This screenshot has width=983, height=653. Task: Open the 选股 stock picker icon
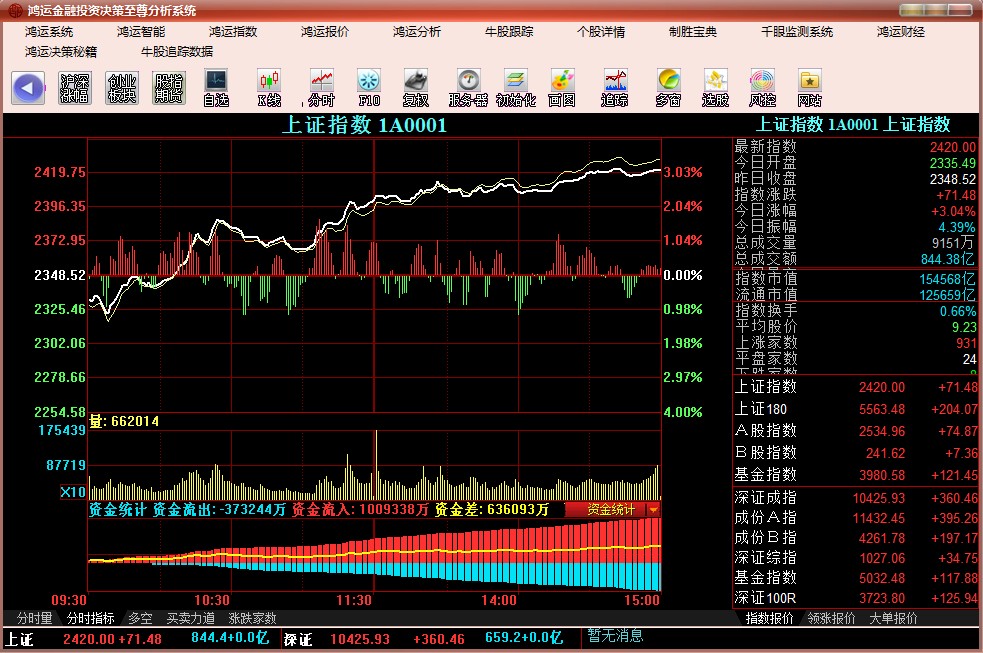tap(715, 88)
